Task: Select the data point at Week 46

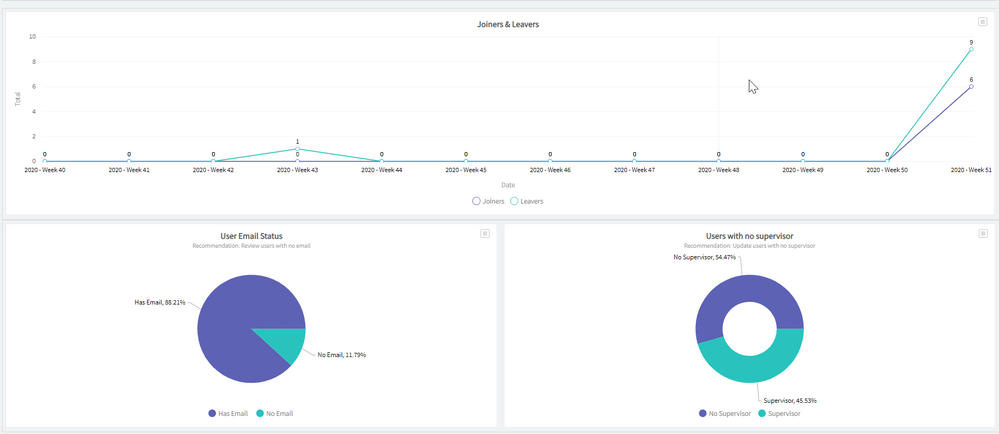Action: pos(550,161)
